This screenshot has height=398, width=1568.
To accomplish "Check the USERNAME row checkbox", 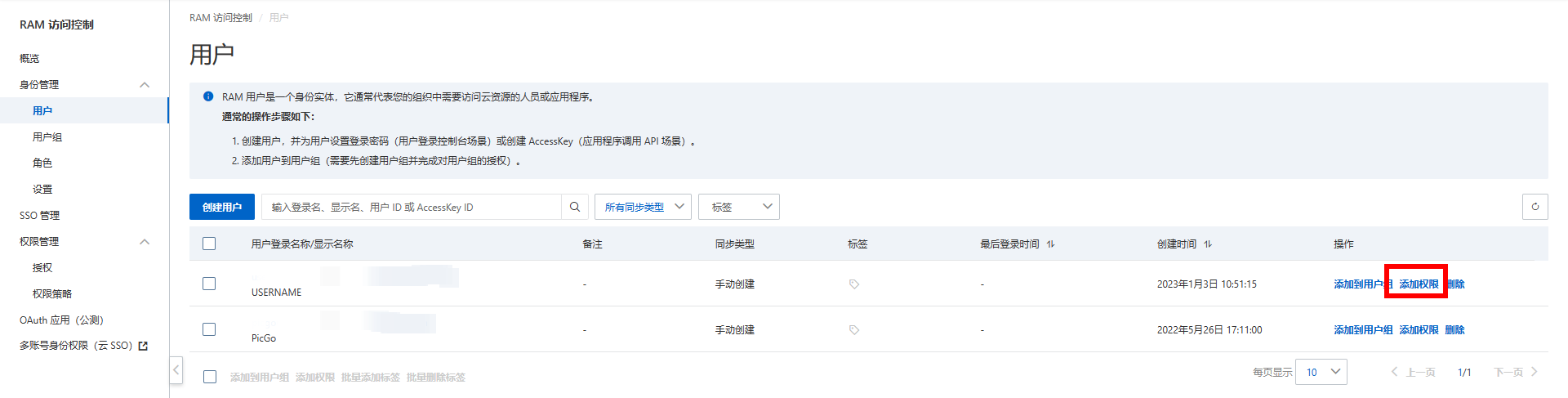I will click(209, 284).
